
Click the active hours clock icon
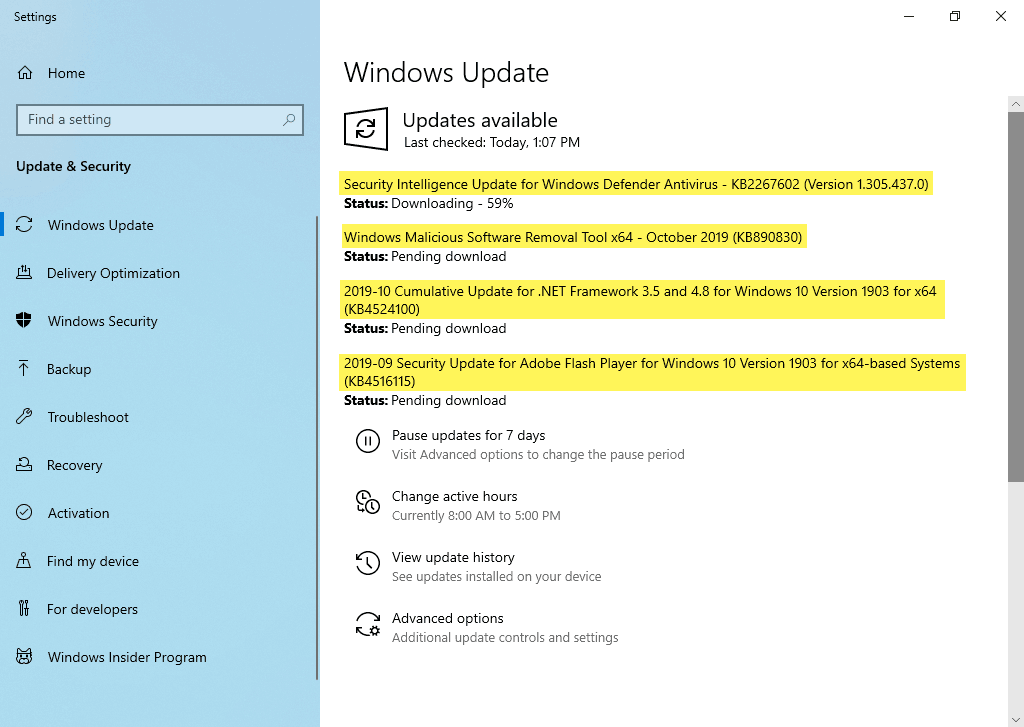368,502
